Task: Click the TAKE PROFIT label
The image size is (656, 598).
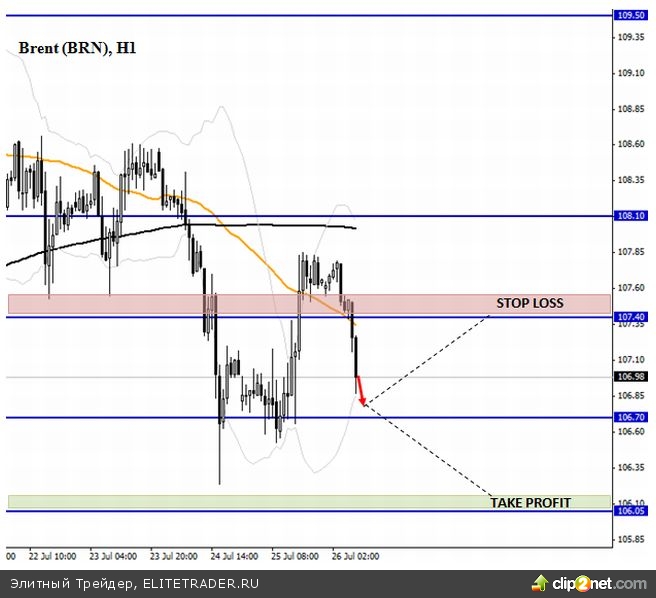Action: (530, 502)
